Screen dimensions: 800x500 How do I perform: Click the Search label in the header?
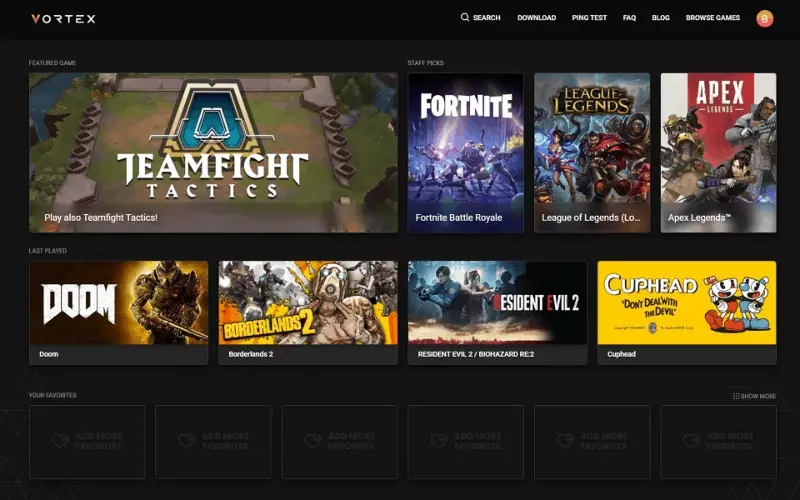click(x=486, y=17)
